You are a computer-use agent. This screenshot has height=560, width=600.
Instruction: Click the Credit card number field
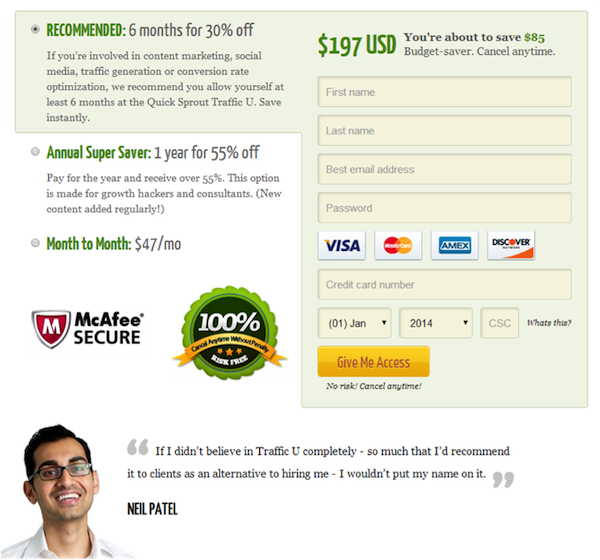pyautogui.click(x=445, y=284)
